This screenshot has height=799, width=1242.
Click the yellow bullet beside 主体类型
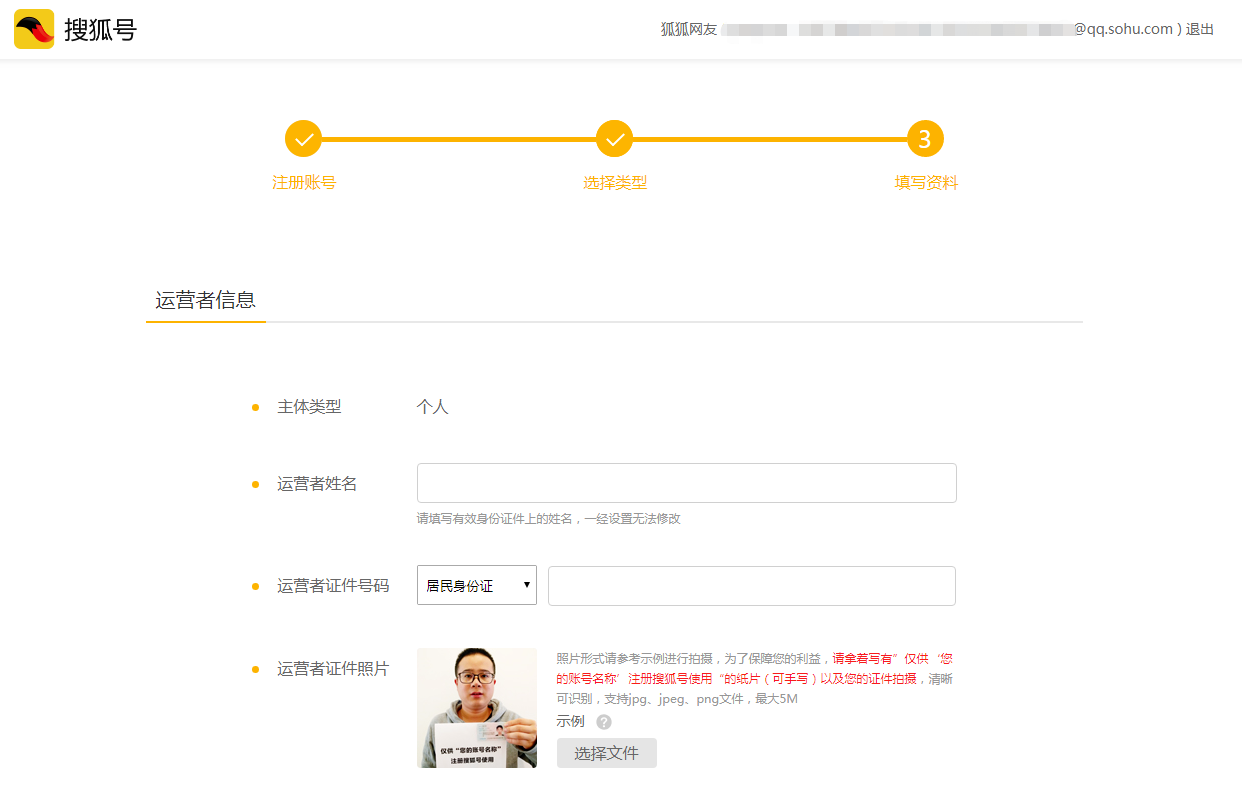click(253, 407)
